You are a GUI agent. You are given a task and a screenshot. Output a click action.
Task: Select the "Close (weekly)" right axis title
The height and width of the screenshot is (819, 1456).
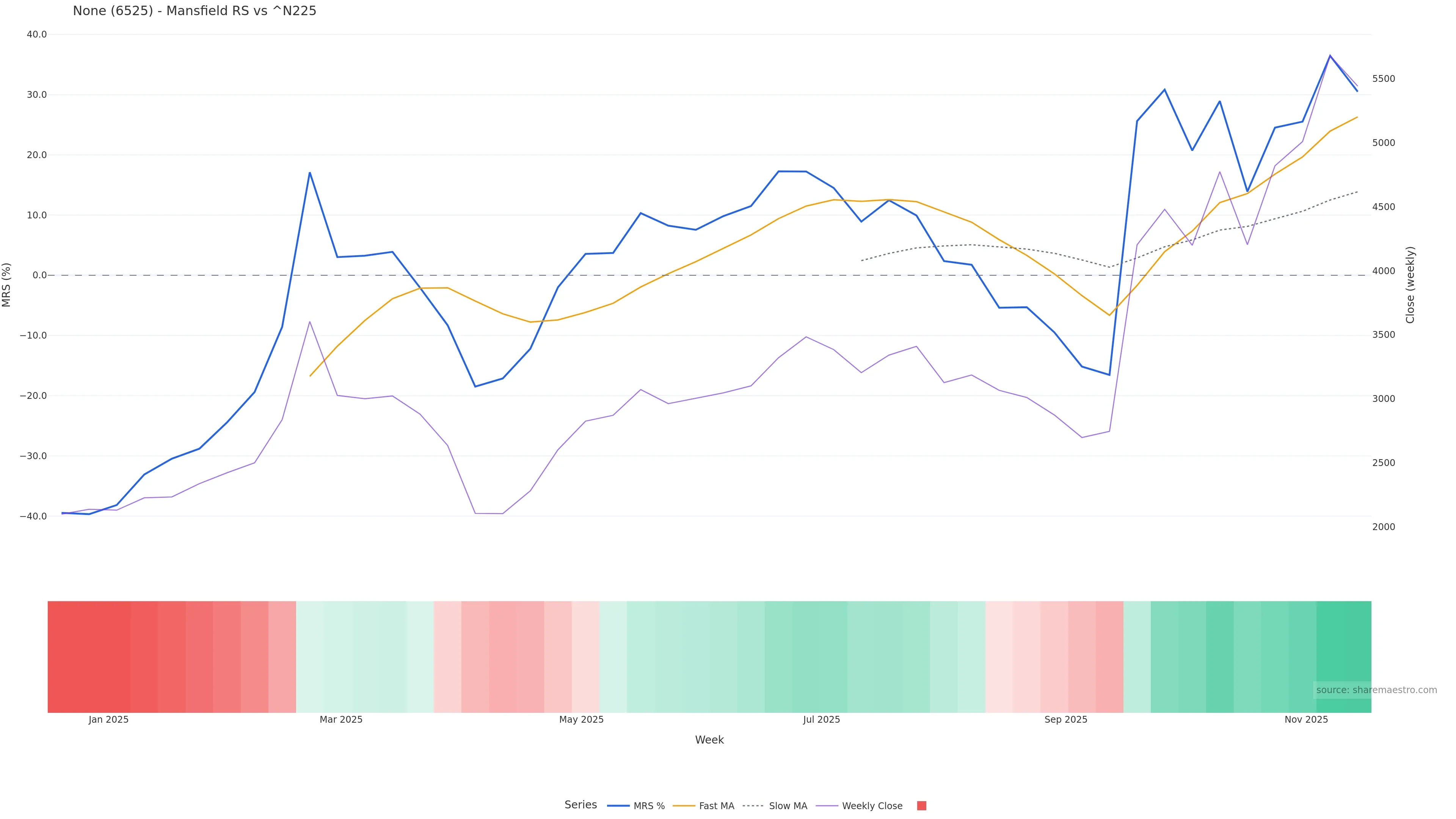[x=1410, y=285]
